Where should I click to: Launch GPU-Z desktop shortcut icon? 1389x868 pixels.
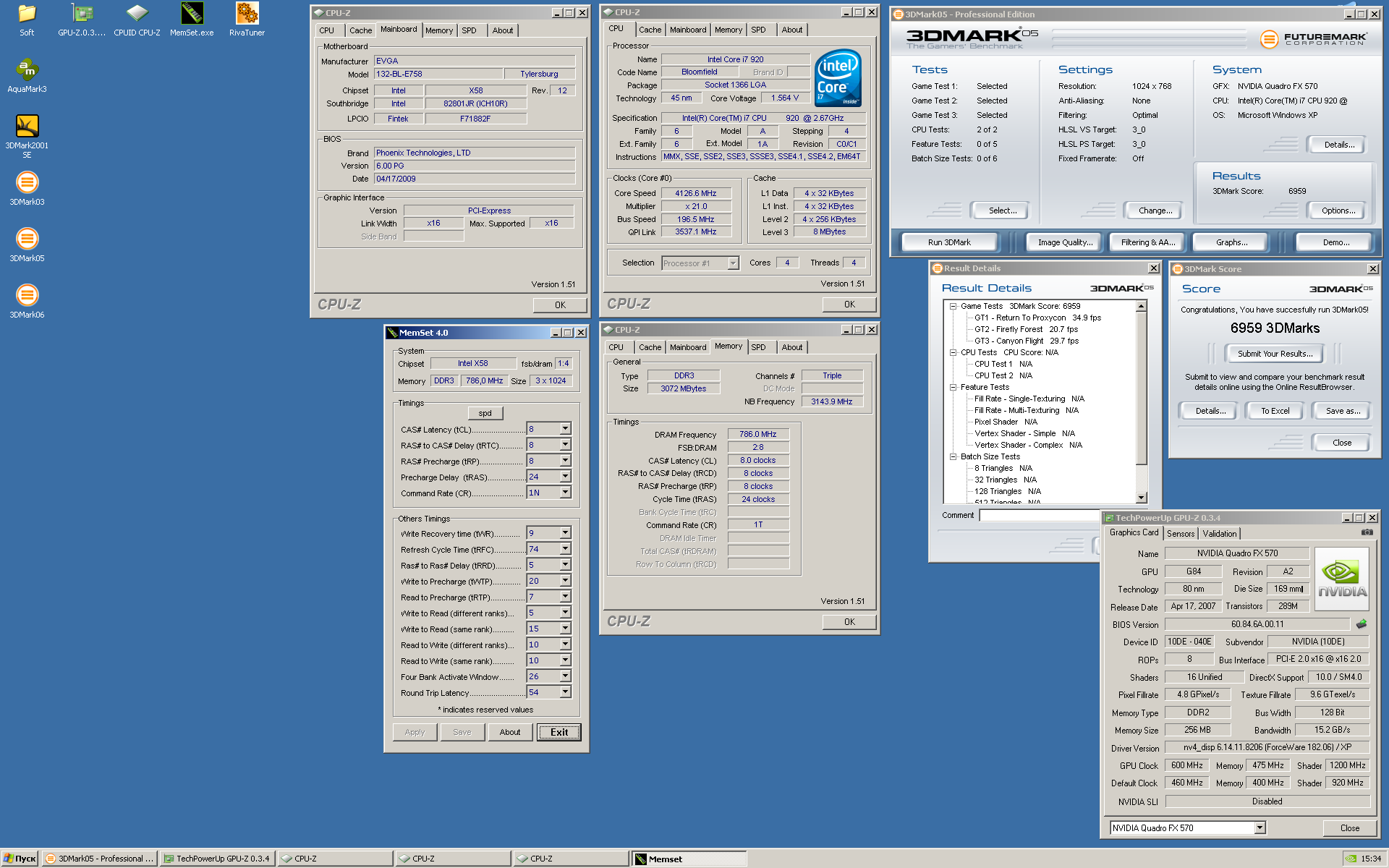82,20
